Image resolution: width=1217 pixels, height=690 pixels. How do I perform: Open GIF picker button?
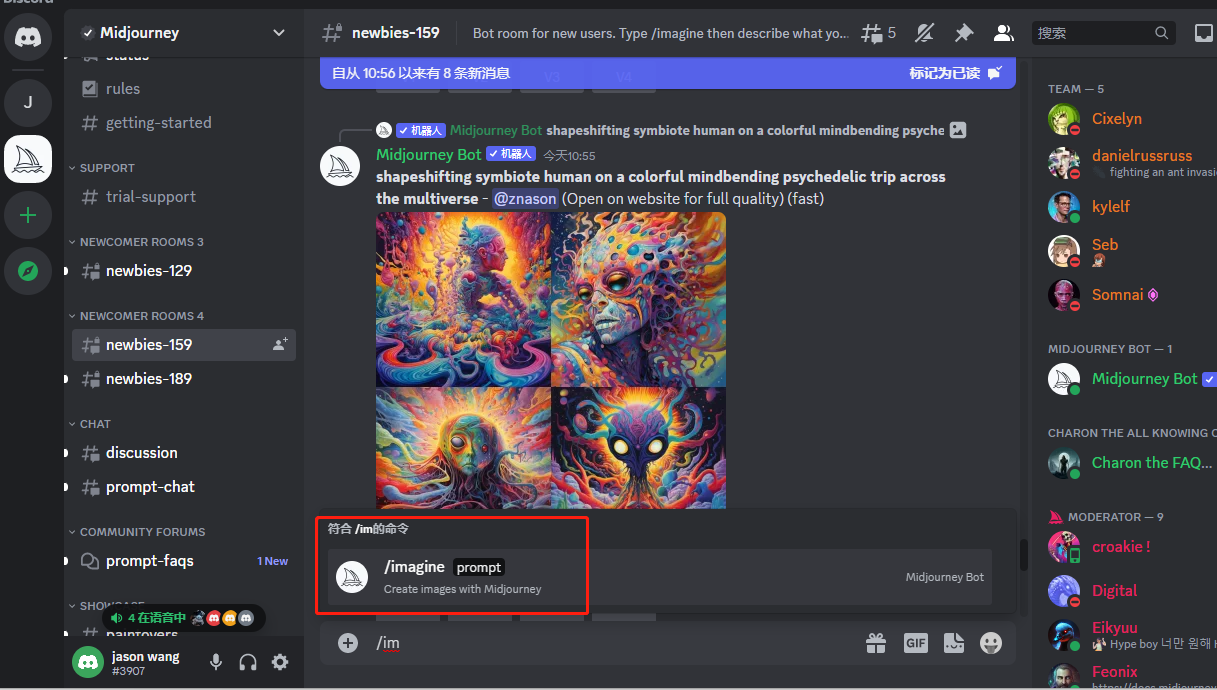(x=916, y=643)
